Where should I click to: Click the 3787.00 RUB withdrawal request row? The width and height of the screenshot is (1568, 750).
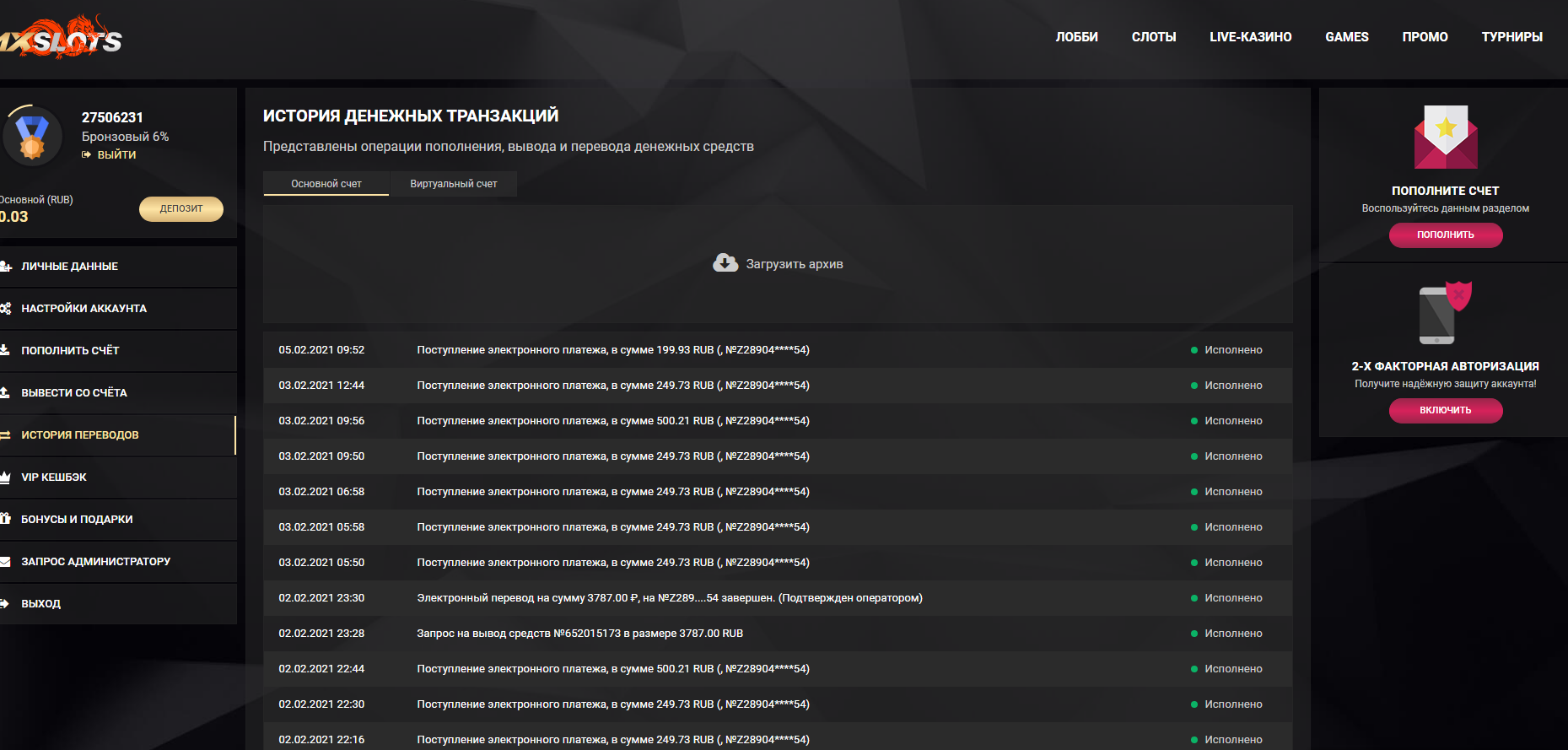[x=579, y=634]
